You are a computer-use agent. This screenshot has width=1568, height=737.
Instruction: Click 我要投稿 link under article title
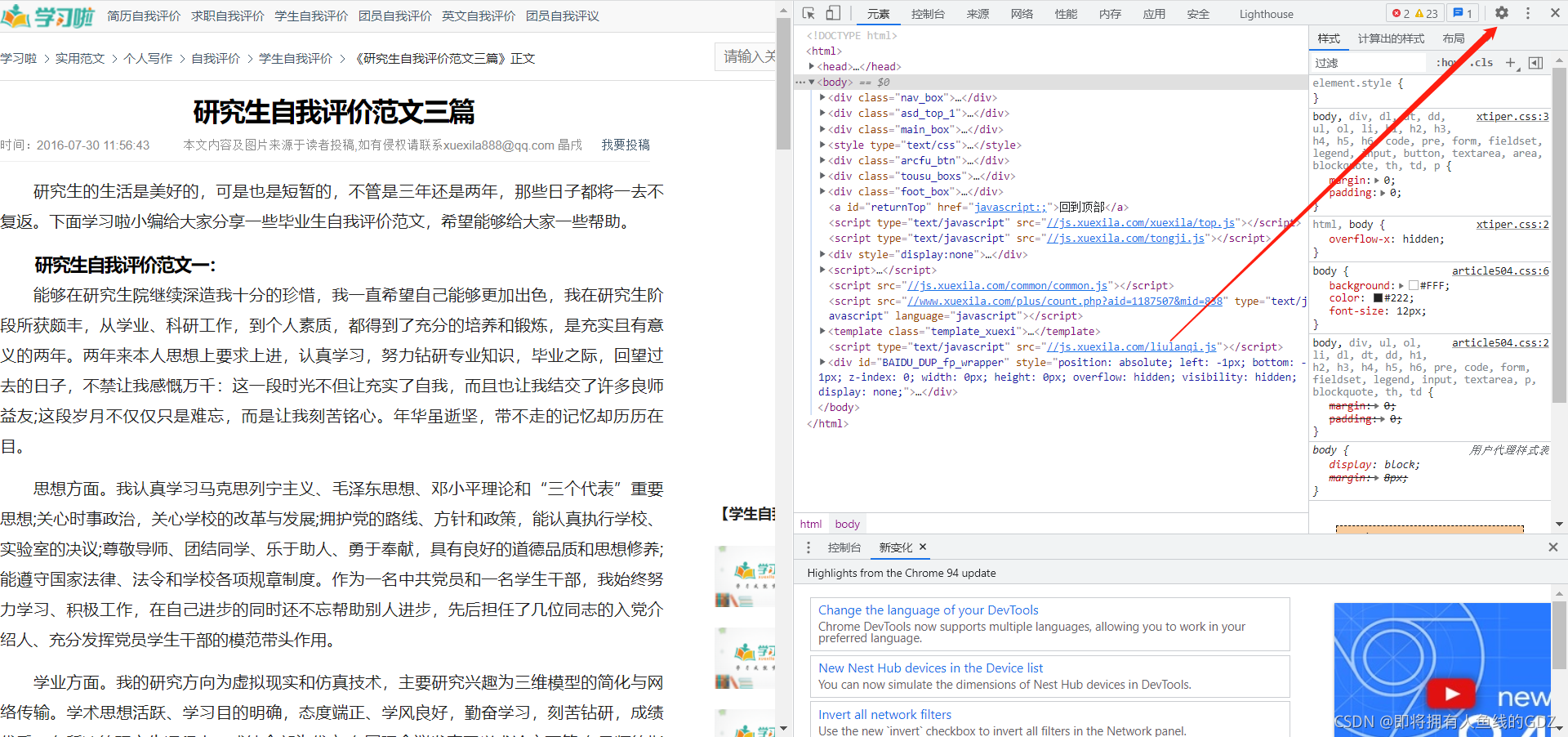point(626,145)
